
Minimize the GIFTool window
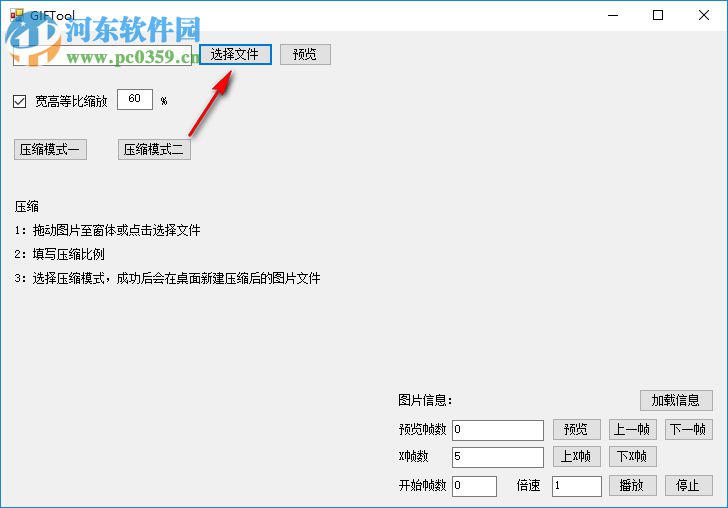point(613,15)
